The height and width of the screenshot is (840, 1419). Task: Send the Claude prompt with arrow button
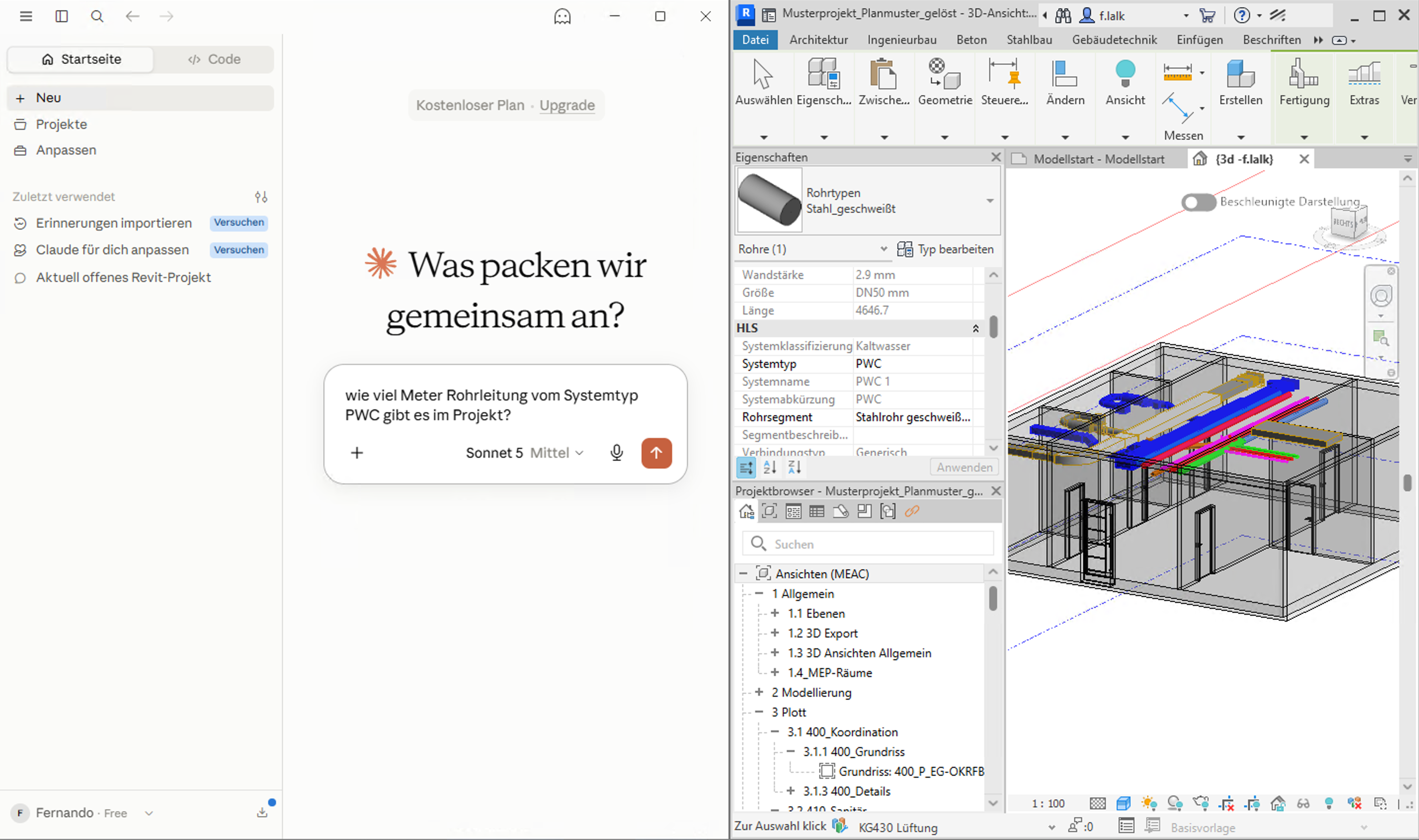point(656,453)
